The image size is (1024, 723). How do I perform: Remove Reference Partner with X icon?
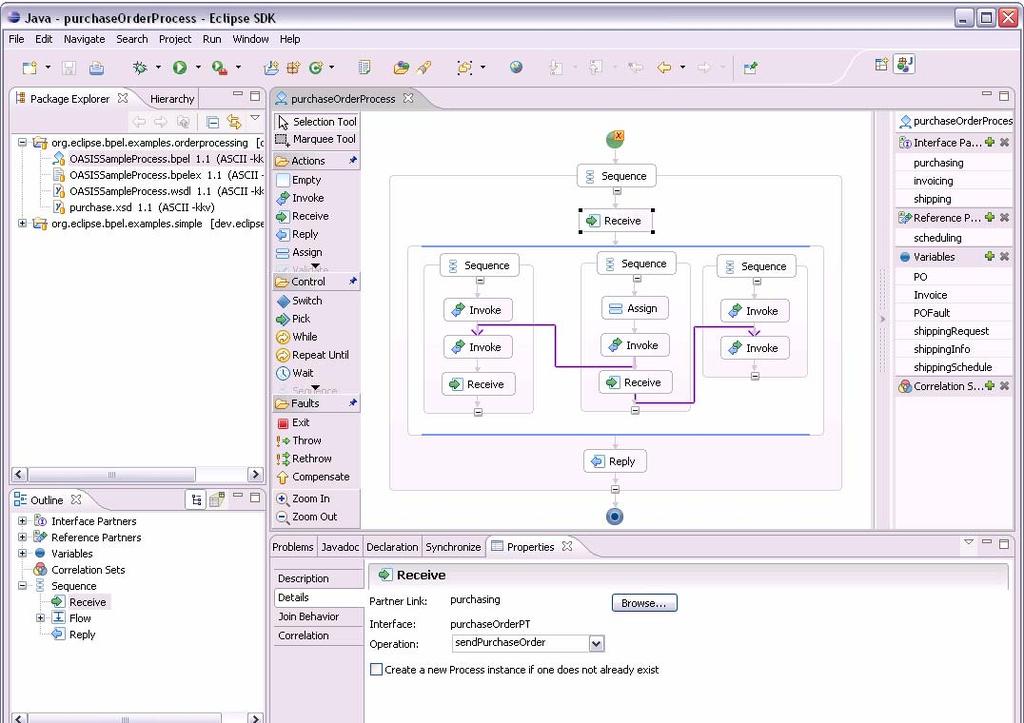[x=1004, y=217]
